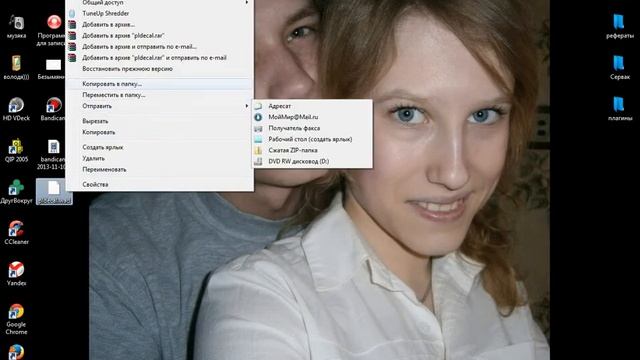Viewport: 640px width, 360px height.
Task: Choose Добавить в архив "pldecal.rar"
Action: pos(159,36)
